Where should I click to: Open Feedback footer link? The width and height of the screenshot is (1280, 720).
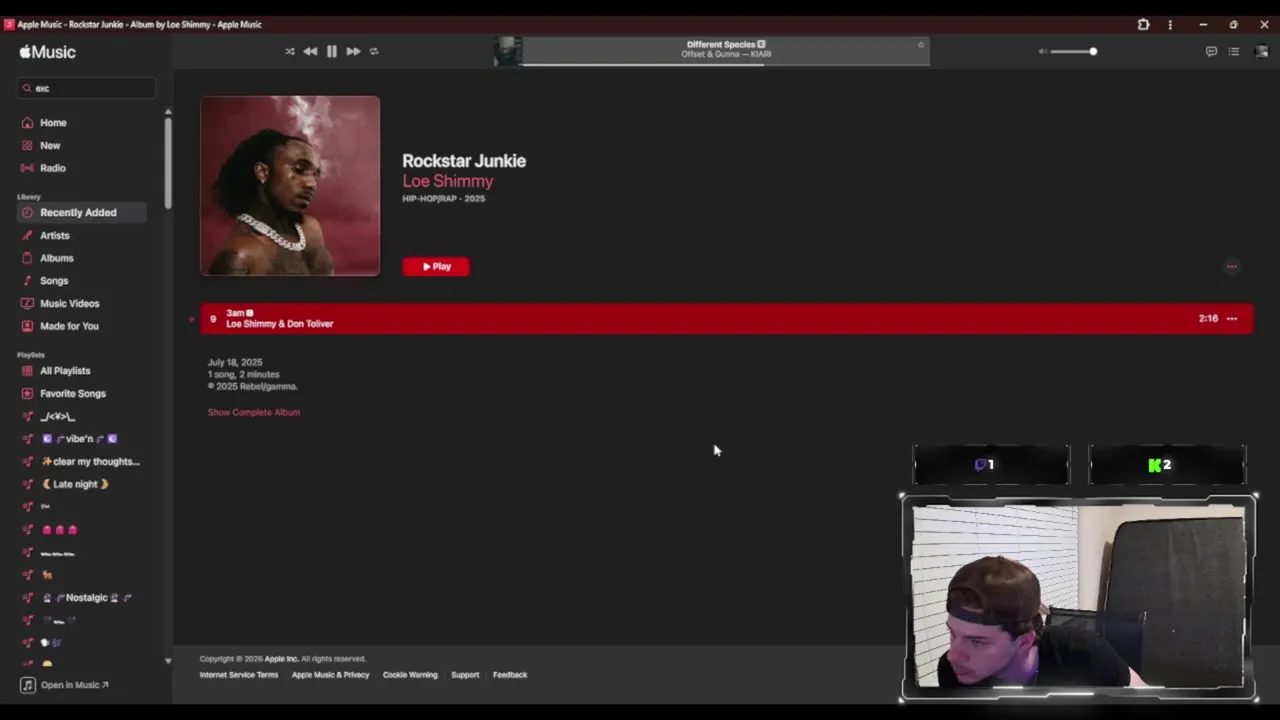pyautogui.click(x=510, y=675)
